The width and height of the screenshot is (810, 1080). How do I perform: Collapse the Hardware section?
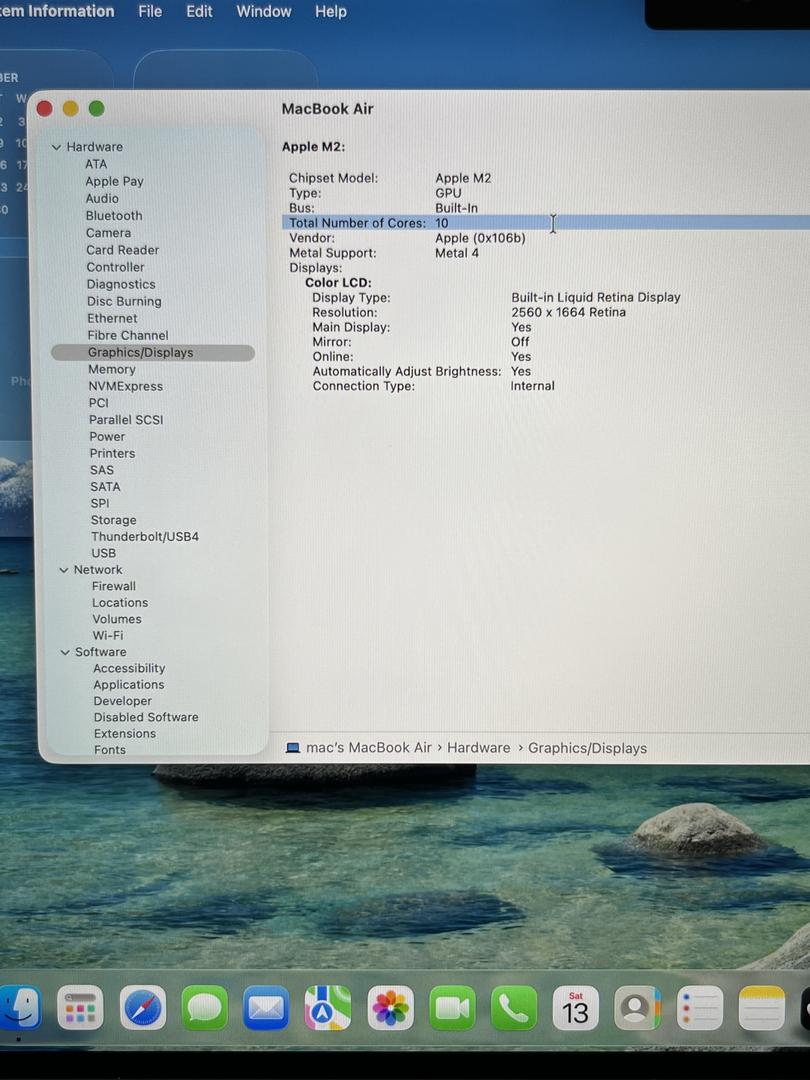[x=56, y=147]
